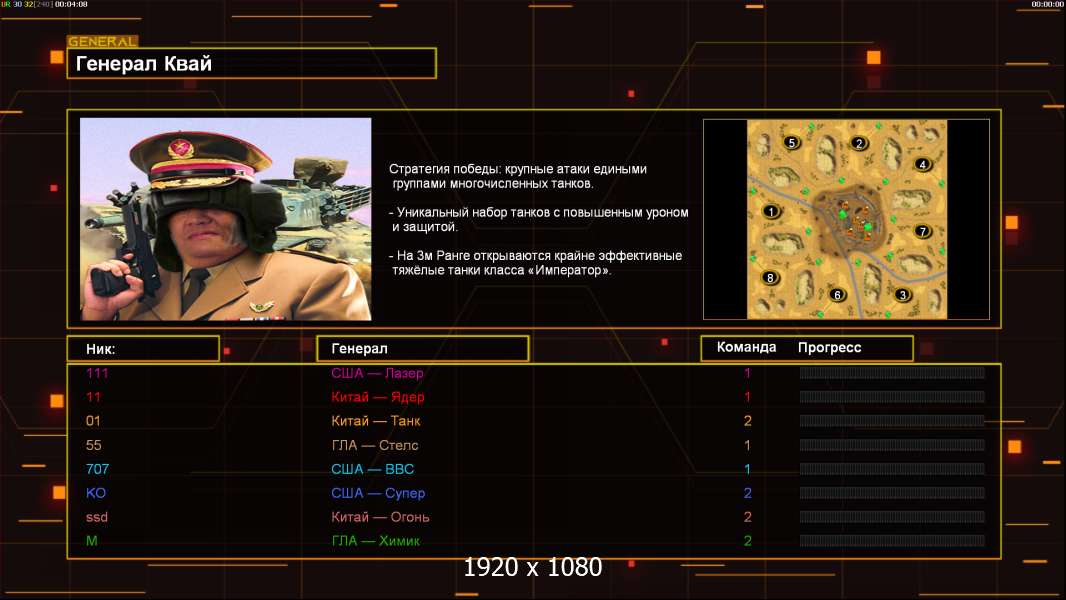Click the ГЛА — Стелс general entry
The height and width of the screenshot is (600, 1066).
coord(375,445)
